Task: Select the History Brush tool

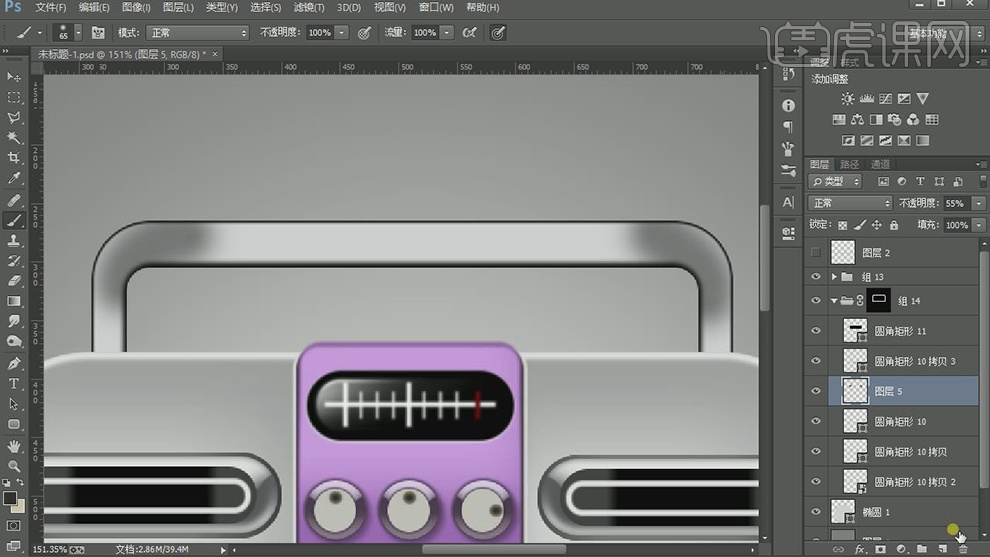Action: tap(13, 261)
